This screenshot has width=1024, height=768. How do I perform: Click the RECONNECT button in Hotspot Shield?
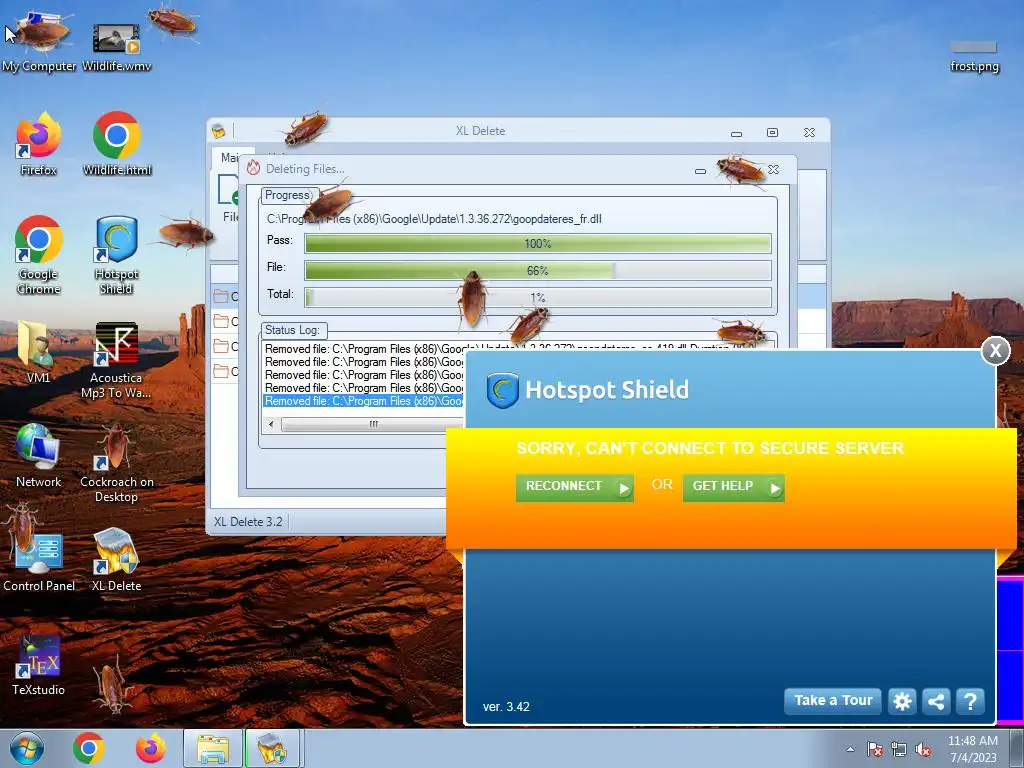[x=575, y=487]
